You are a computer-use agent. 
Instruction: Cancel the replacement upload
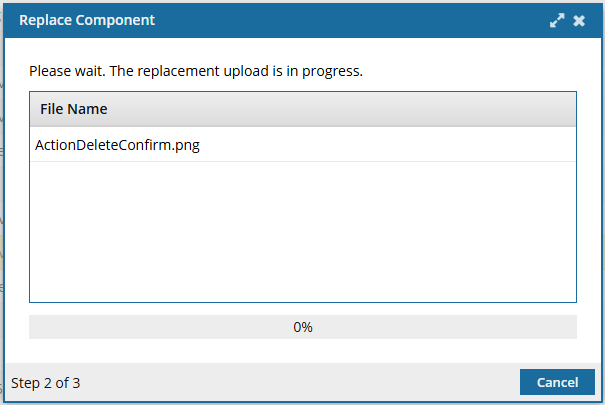(557, 382)
